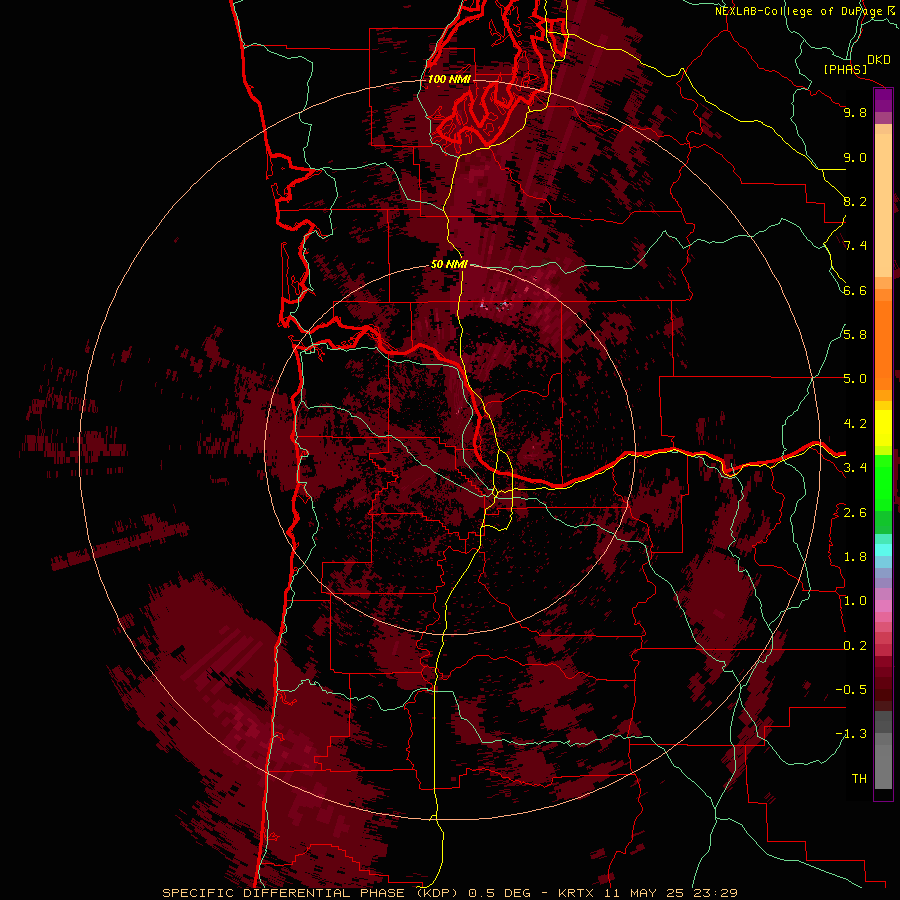Screen dimensions: 900x900
Task: Click the 2.6 value on the legend
Action: (x=855, y=512)
